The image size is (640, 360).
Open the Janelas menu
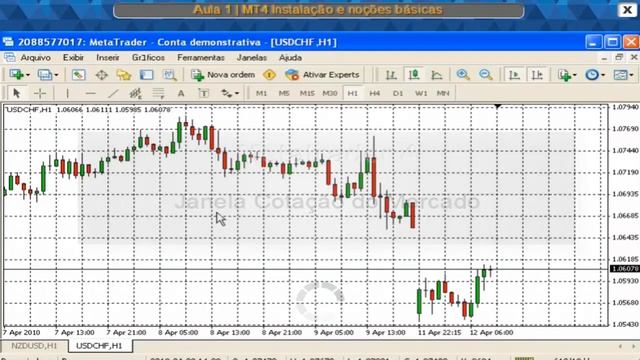[252, 58]
